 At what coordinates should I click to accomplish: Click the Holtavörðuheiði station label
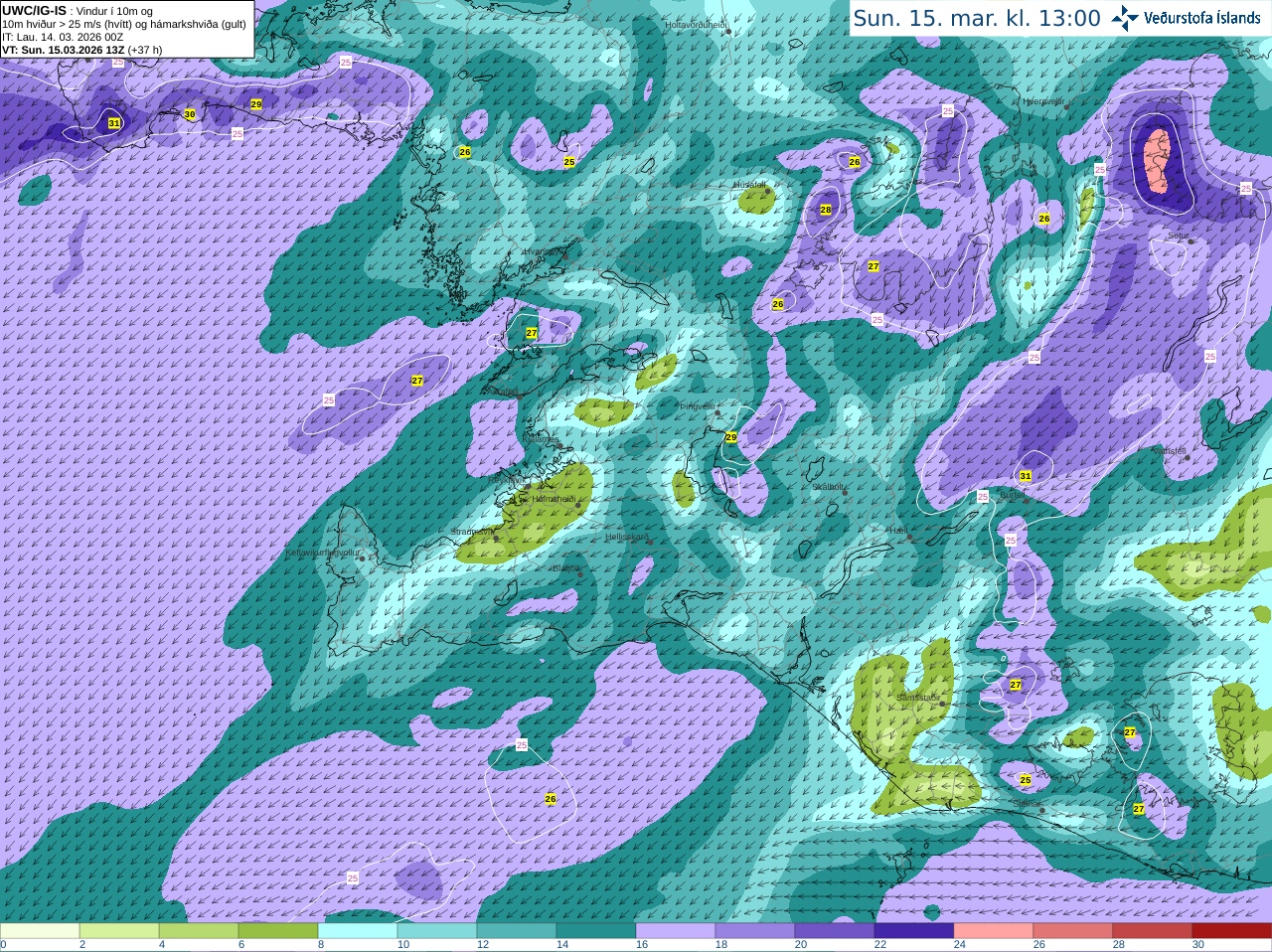[x=696, y=24]
